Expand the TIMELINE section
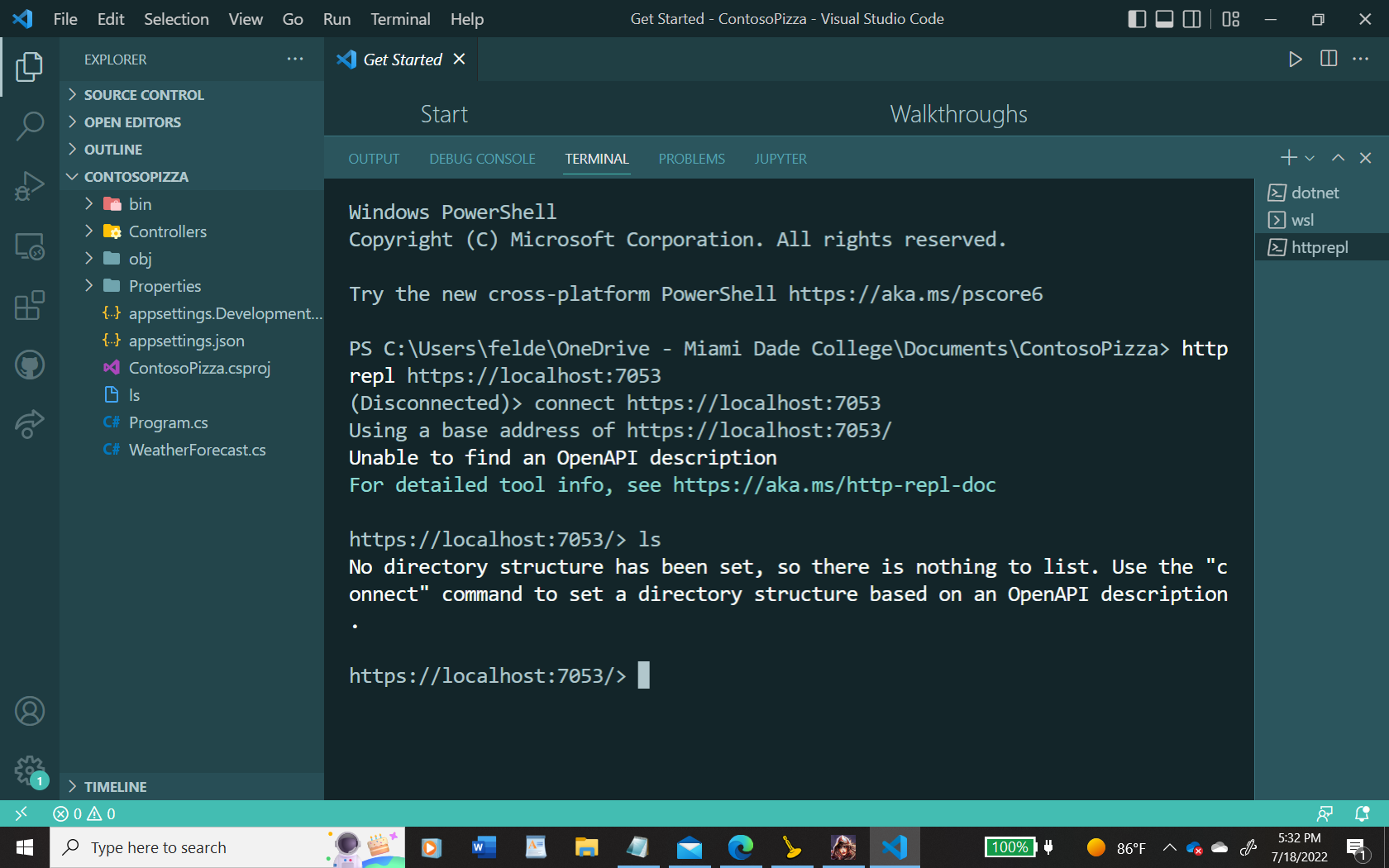Screen dimensions: 1389x868 point(192,787)
